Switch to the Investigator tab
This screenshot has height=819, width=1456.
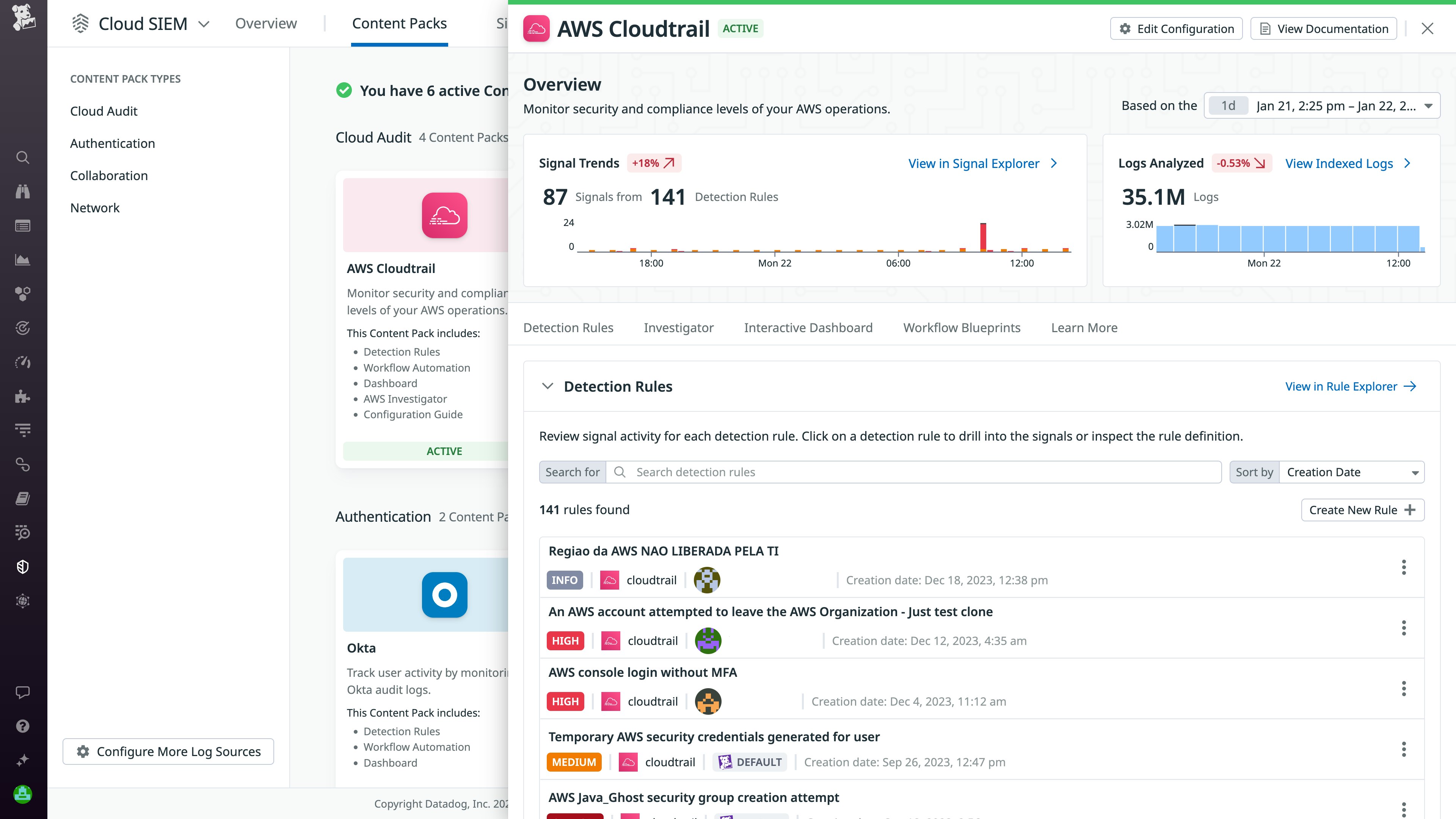tap(678, 328)
